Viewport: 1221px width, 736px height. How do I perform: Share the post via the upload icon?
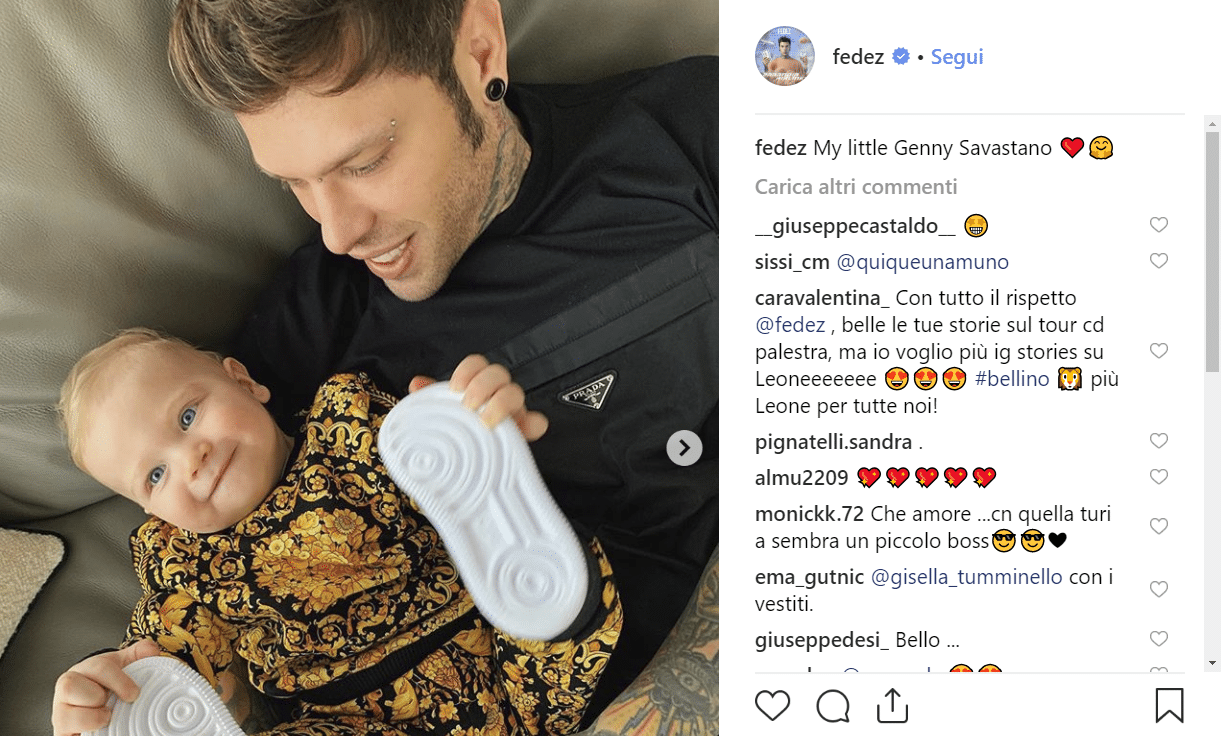(x=892, y=705)
